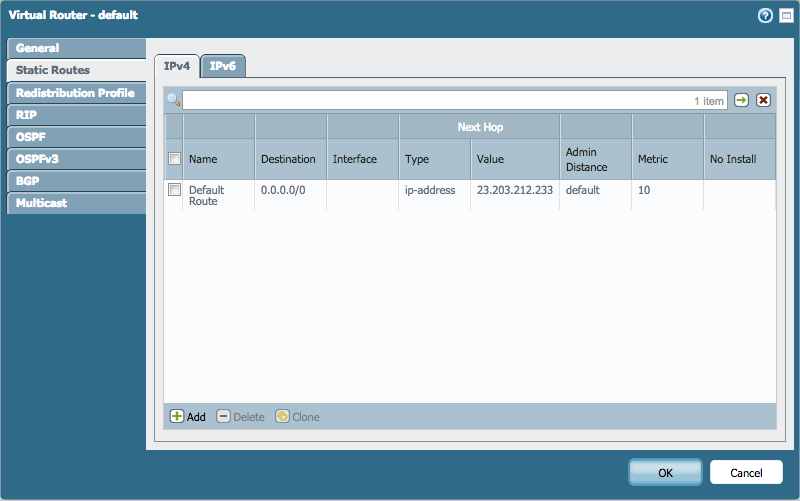Viewport: 800px width, 501px height.
Task: Open the OSPF settings section
Action: point(31,137)
